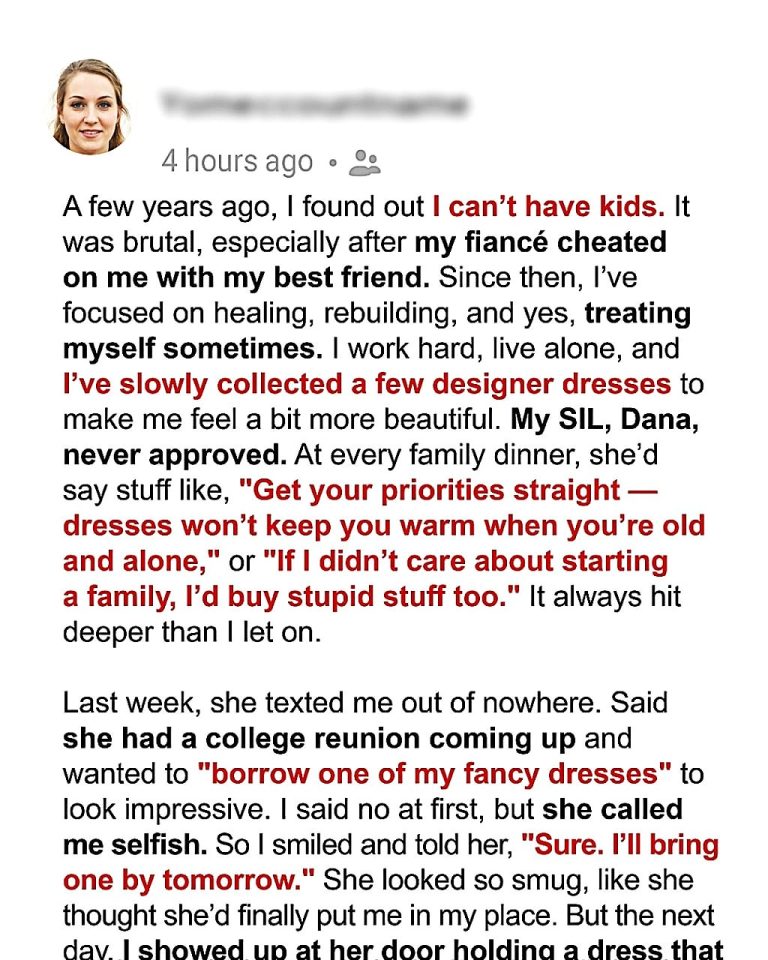This screenshot has width=768, height=960.
Task: Click the bold phrase "my fiancé cheated"
Action: [540, 243]
